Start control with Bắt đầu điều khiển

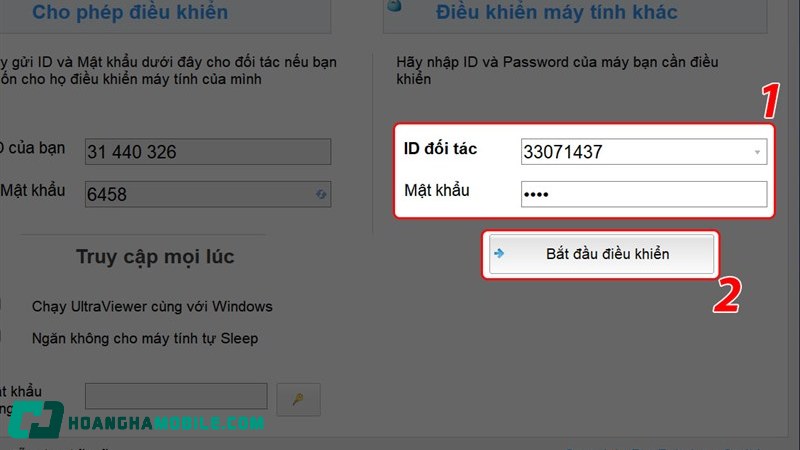[x=602, y=254]
